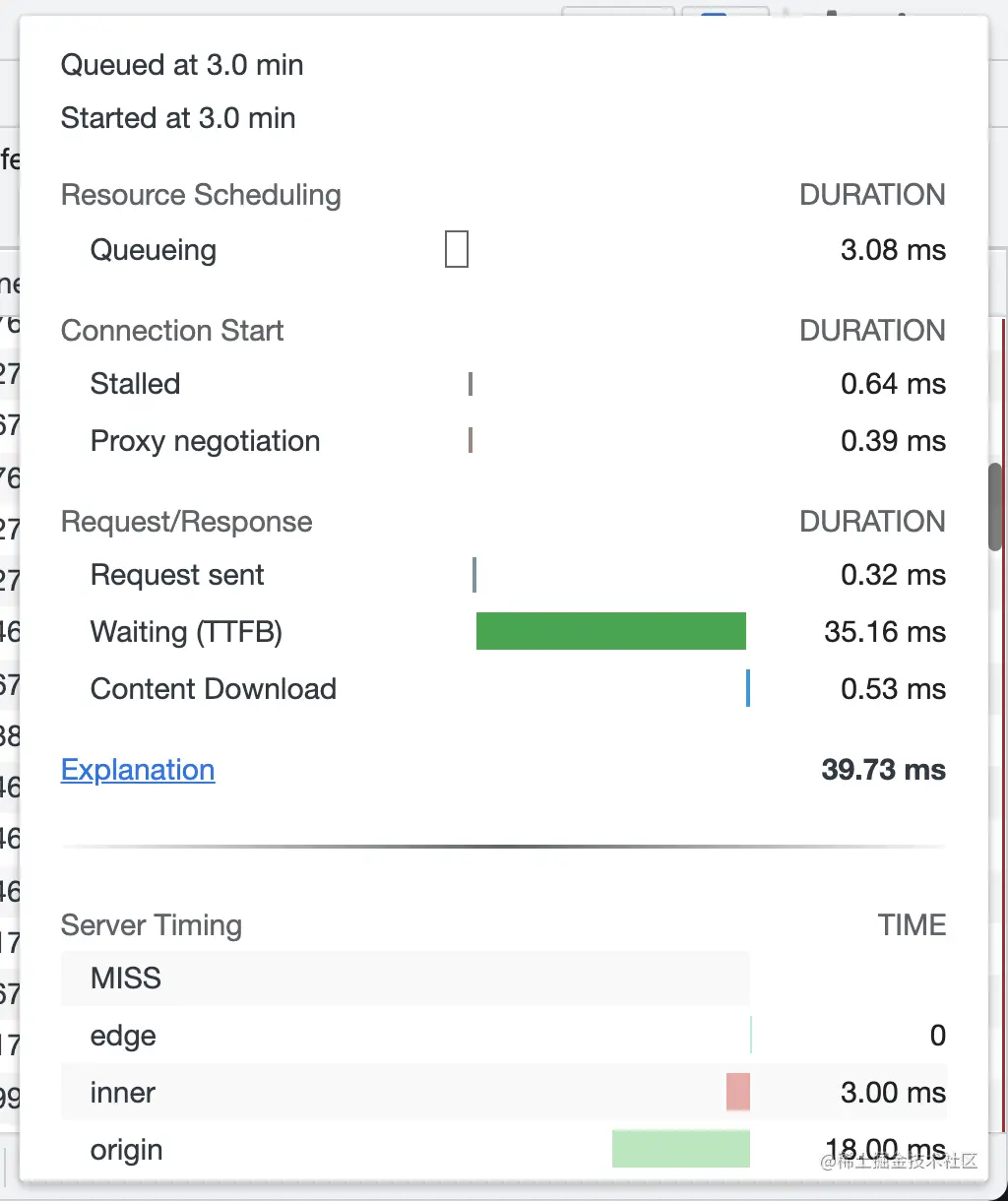
Task: Click the red inner server timing bar
Action: 738,1093
